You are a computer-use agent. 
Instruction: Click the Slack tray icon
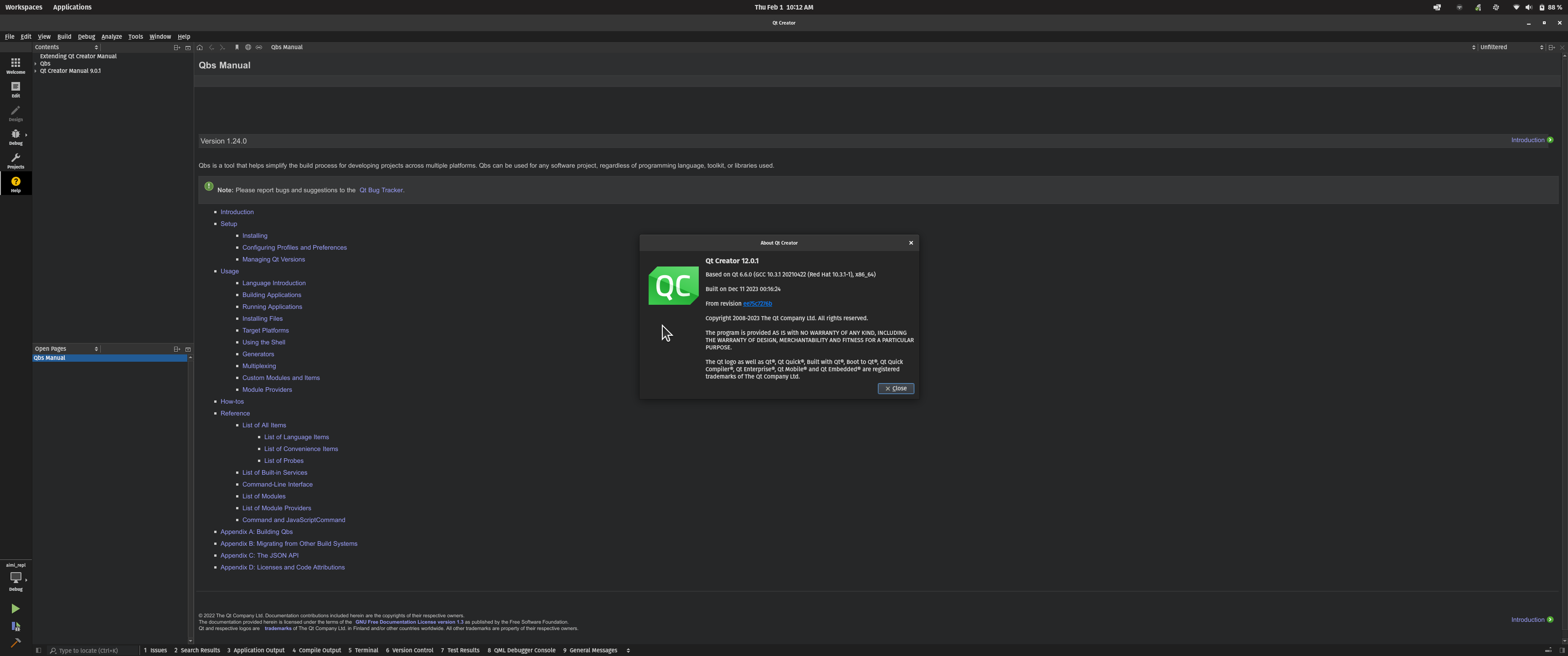[x=1496, y=7]
